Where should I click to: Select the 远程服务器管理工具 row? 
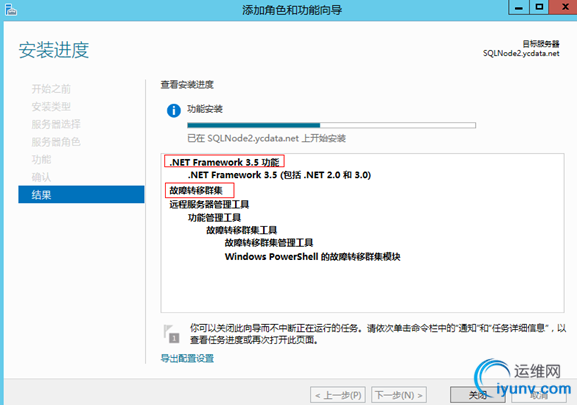(x=209, y=205)
